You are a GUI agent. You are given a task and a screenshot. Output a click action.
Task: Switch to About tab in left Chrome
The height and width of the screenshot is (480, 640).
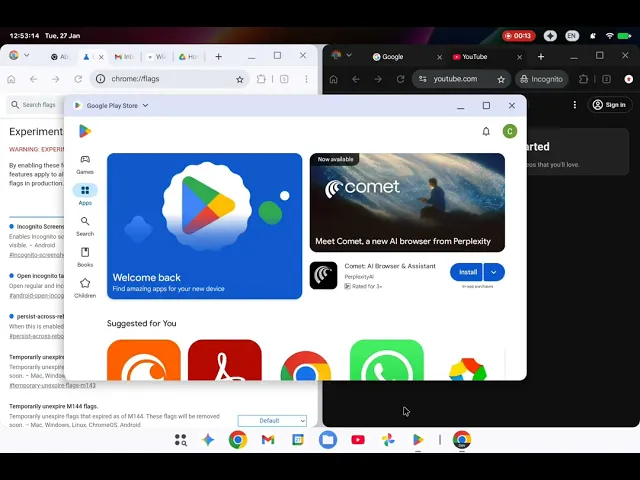coord(60,57)
